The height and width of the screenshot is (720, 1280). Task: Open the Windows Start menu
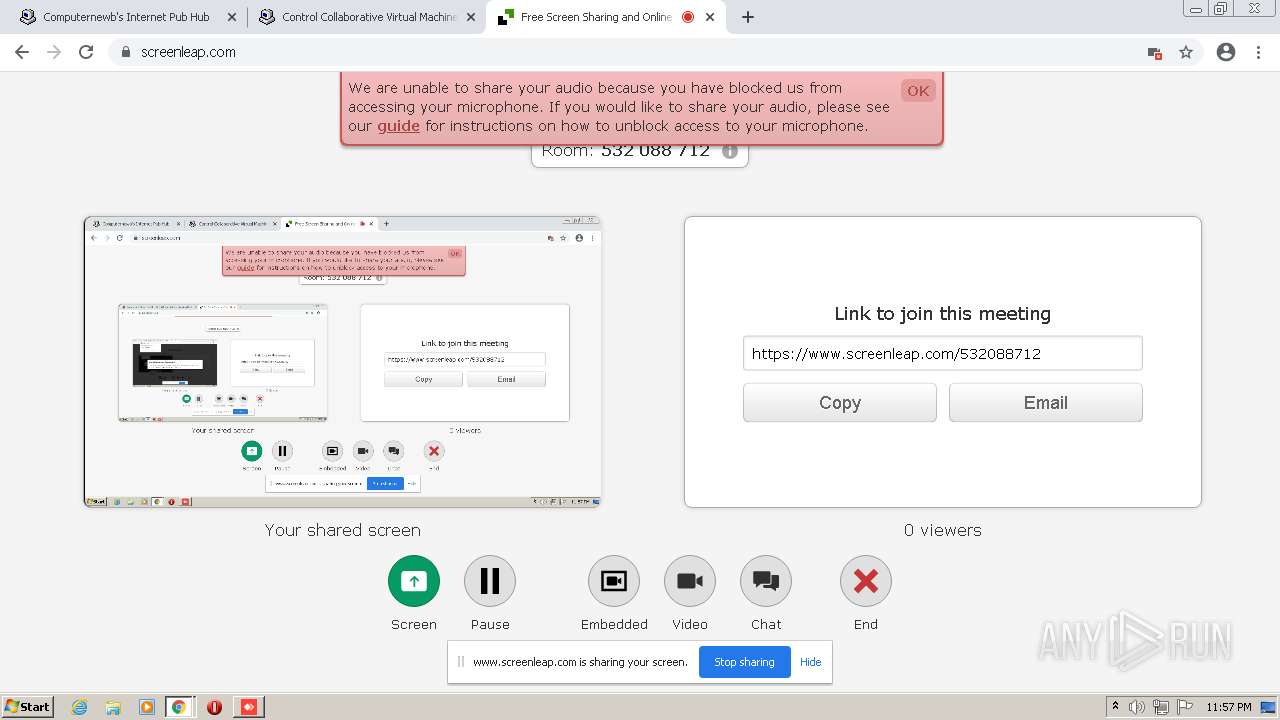28,706
